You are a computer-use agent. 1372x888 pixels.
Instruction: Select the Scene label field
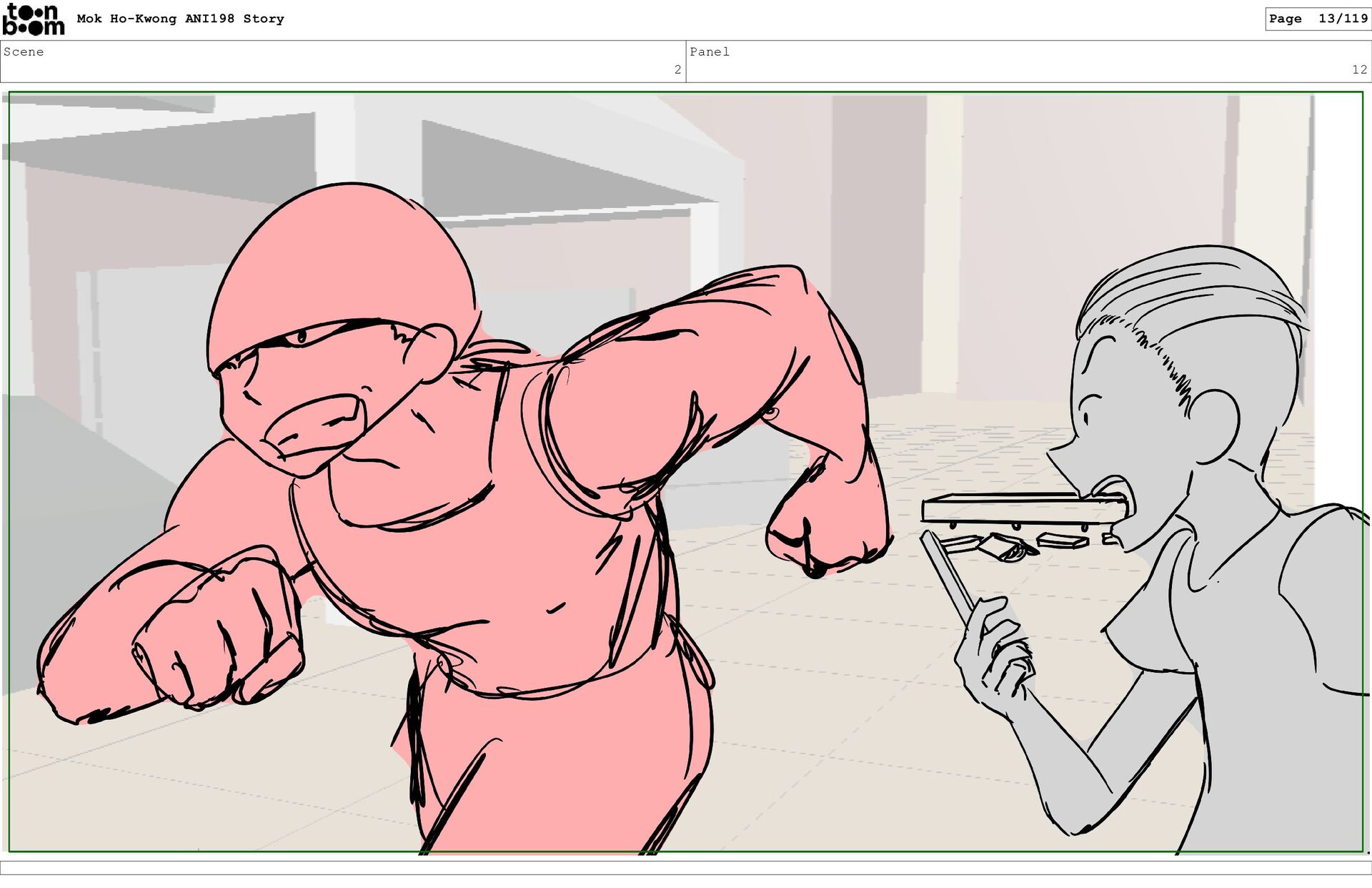pyautogui.click(x=24, y=51)
